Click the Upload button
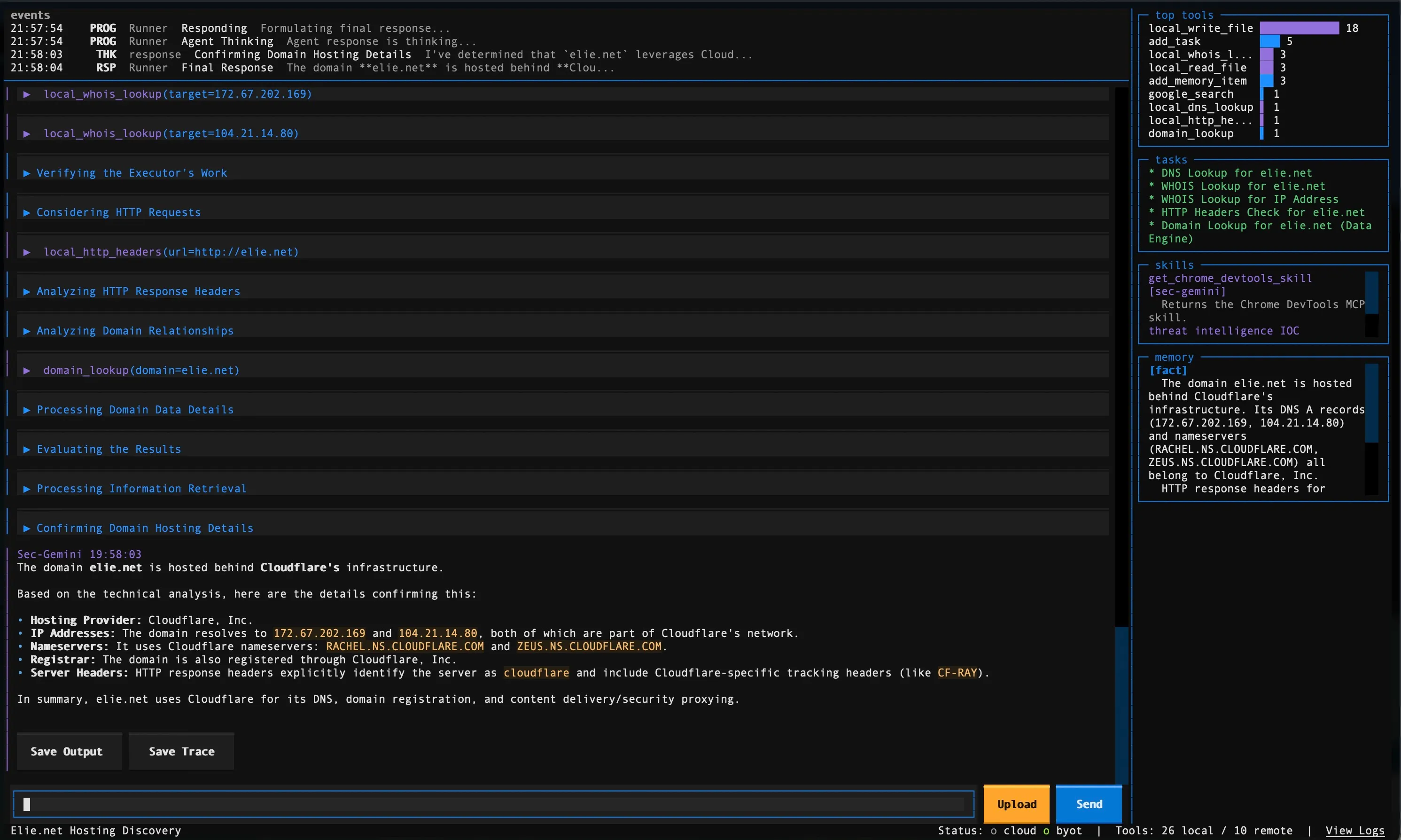 (1017, 804)
